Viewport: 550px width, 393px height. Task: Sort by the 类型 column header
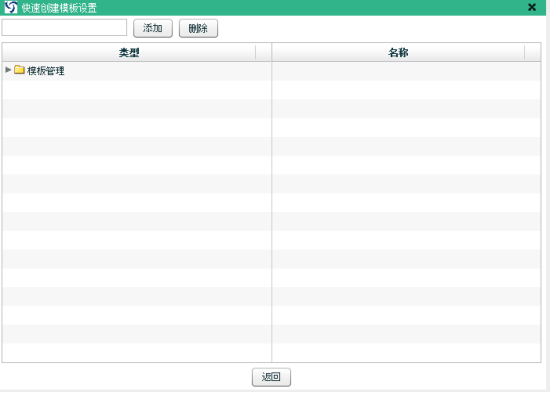tap(129, 53)
